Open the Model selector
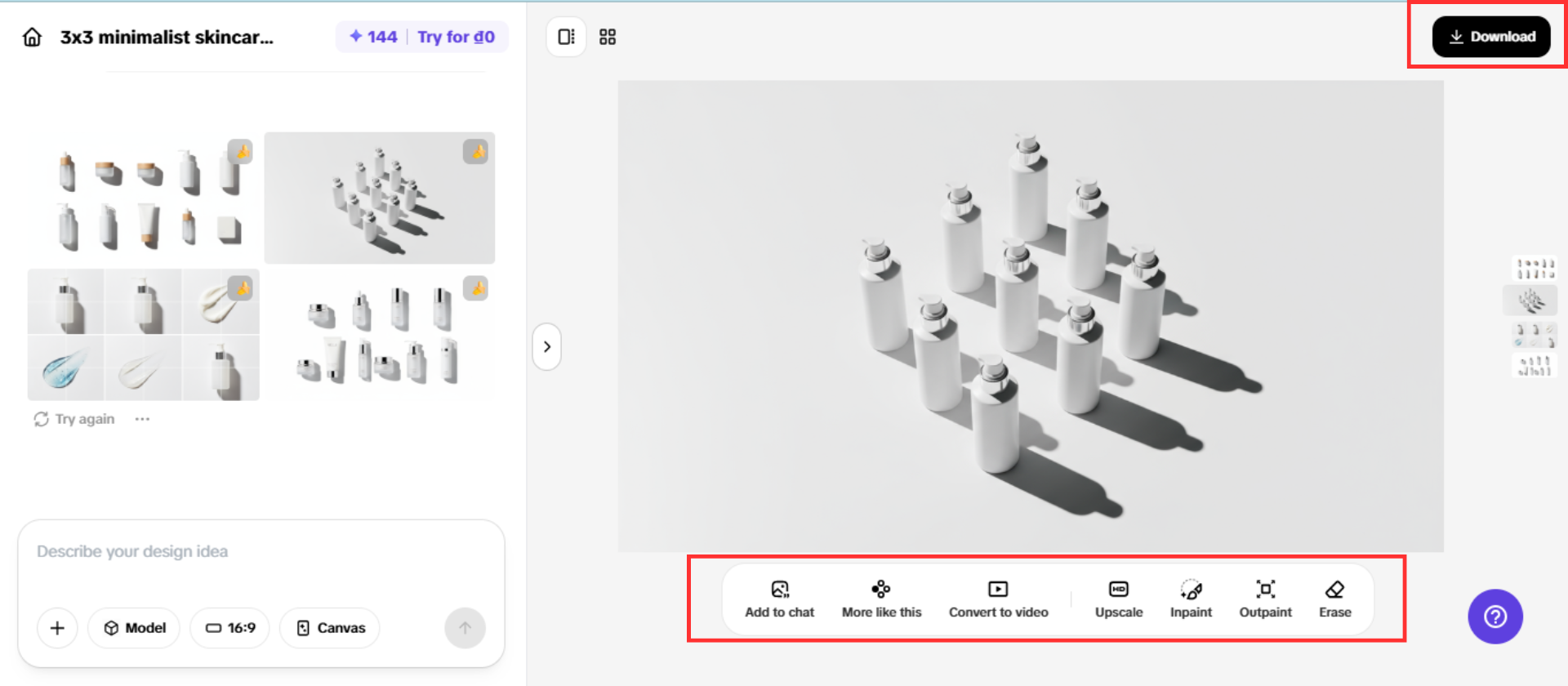Viewport: 1568px width, 686px height. [134, 628]
